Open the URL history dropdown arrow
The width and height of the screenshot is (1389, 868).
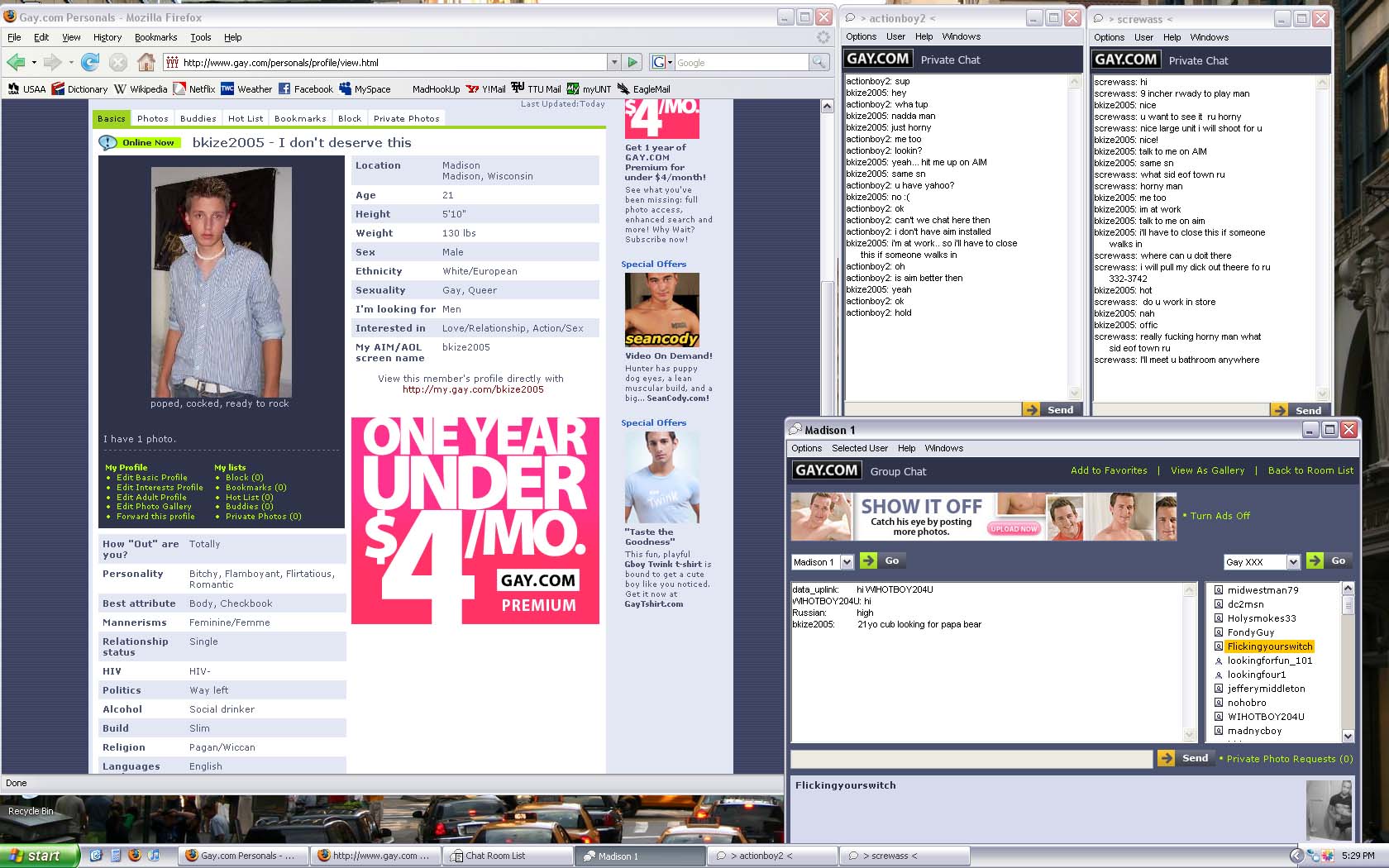[613, 62]
